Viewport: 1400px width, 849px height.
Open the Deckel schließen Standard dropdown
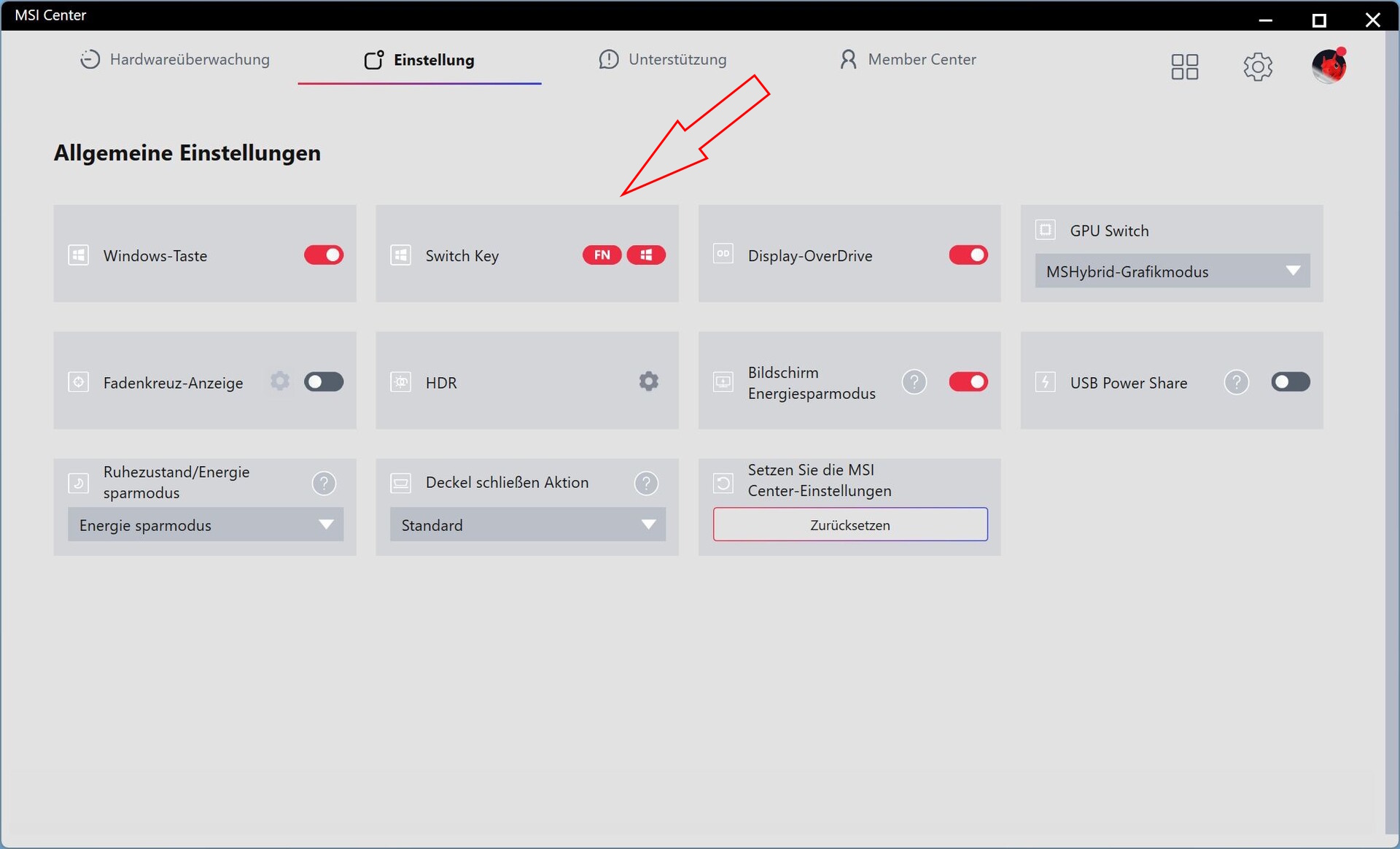(527, 525)
